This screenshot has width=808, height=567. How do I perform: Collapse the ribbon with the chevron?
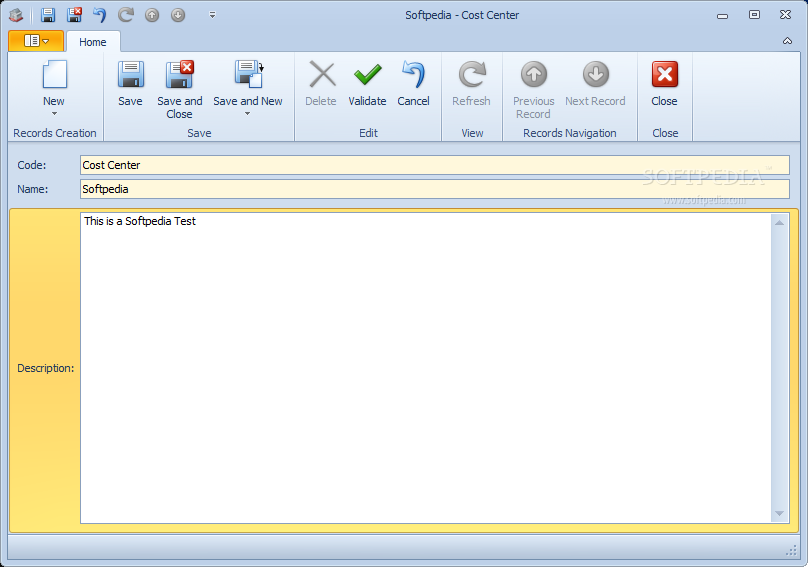pos(787,41)
